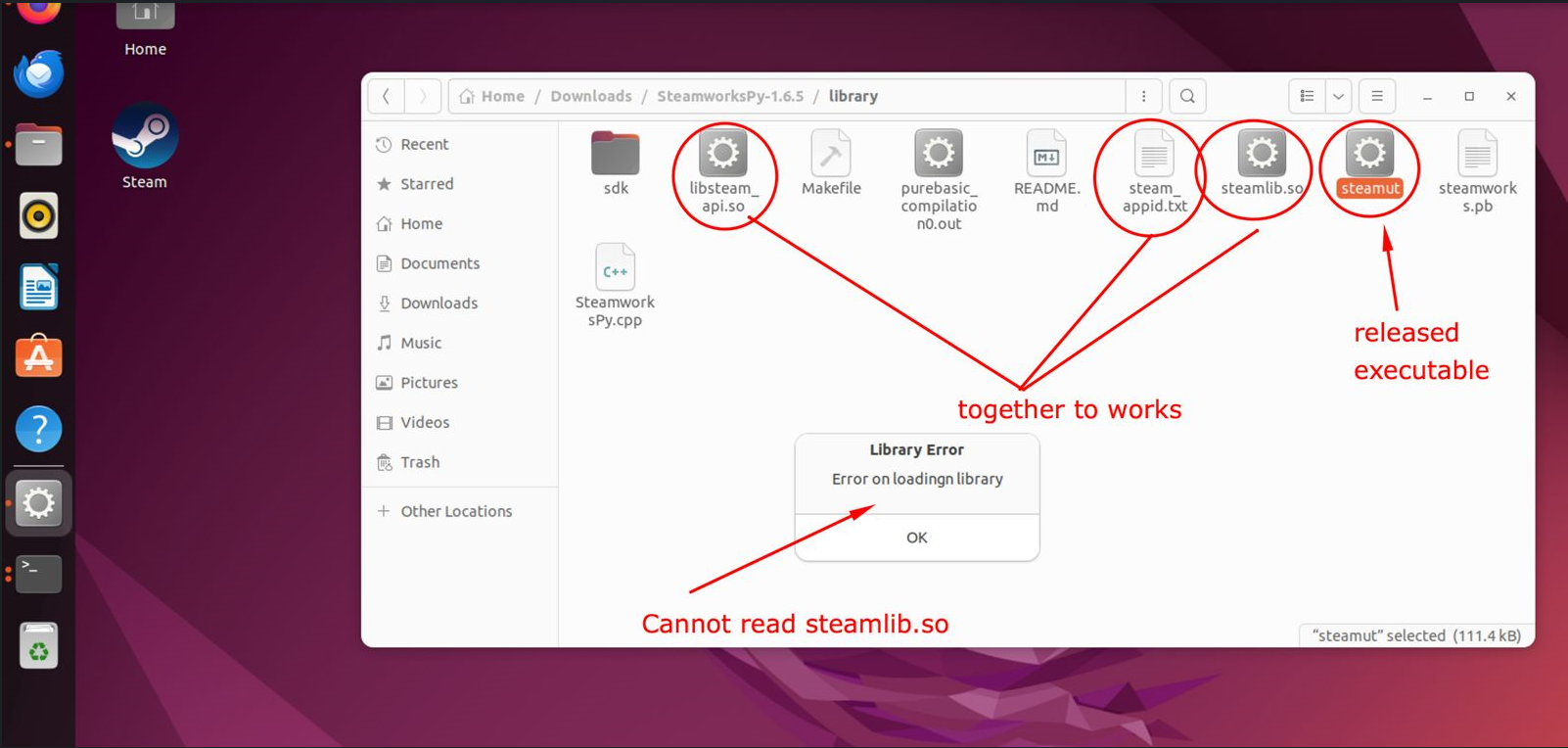1568x748 pixels.
Task: Go forward with the right arrow button
Action: pyautogui.click(x=423, y=96)
